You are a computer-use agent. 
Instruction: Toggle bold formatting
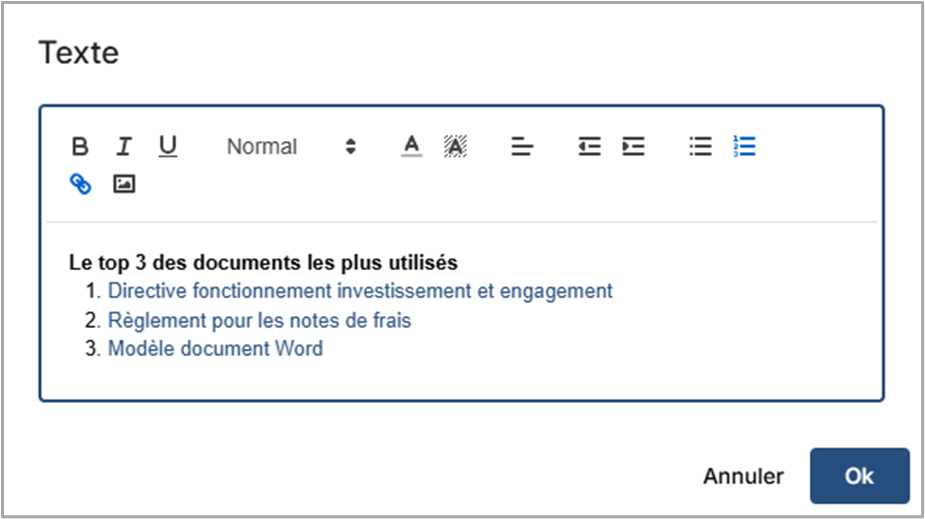(80, 147)
